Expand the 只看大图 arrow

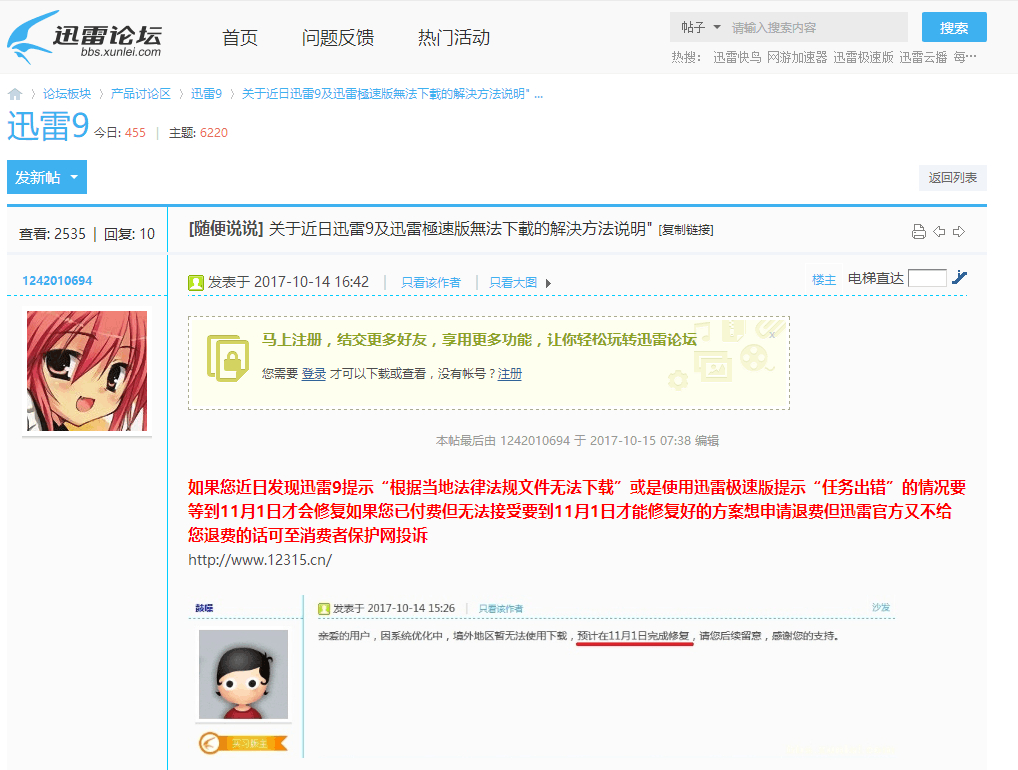click(x=548, y=283)
